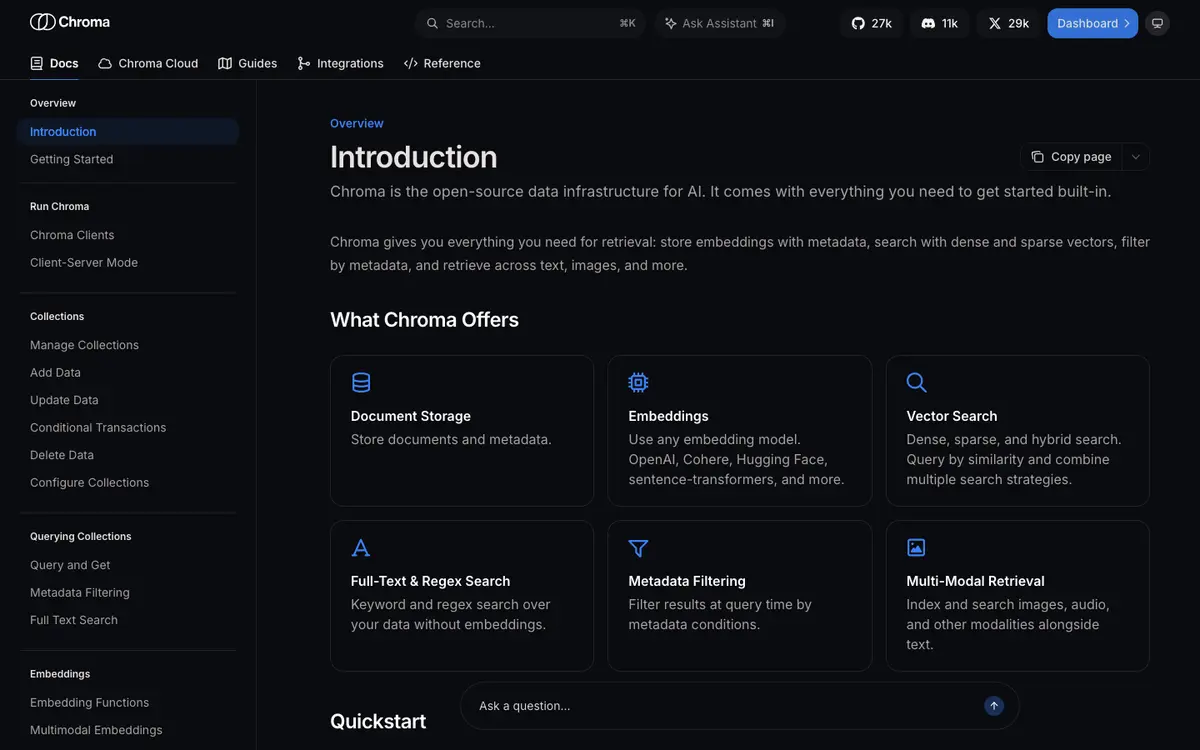
Task: Switch to the Reference tab
Action: pyautogui.click(x=442, y=63)
